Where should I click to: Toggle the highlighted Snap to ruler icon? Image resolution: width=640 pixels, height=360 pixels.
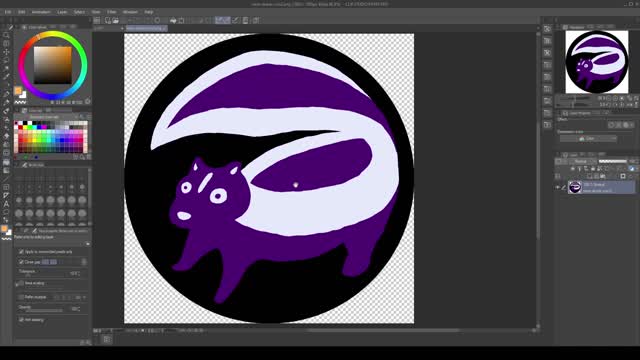click(x=219, y=20)
